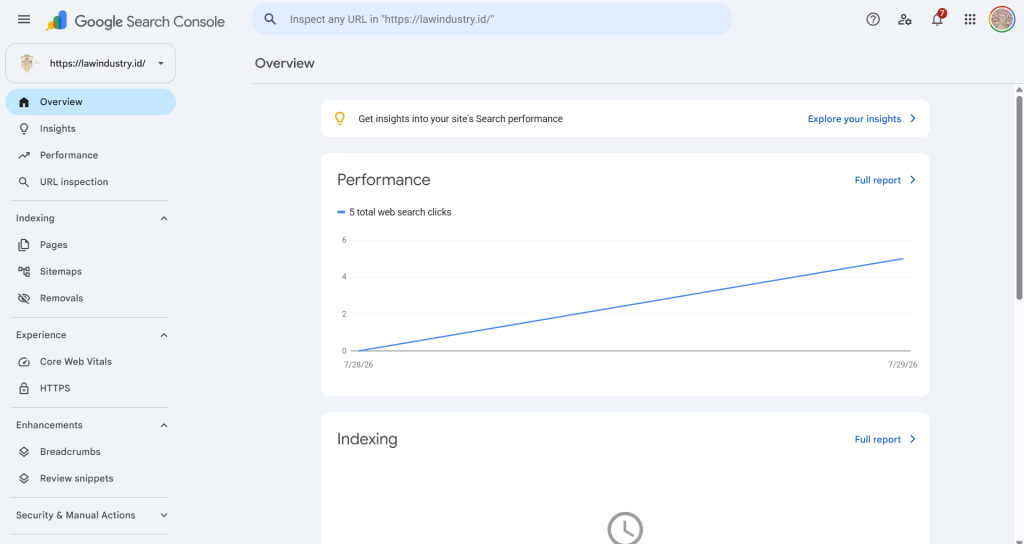The image size is (1024, 544).
Task: Open the Performance Full report link
Action: pos(878,180)
